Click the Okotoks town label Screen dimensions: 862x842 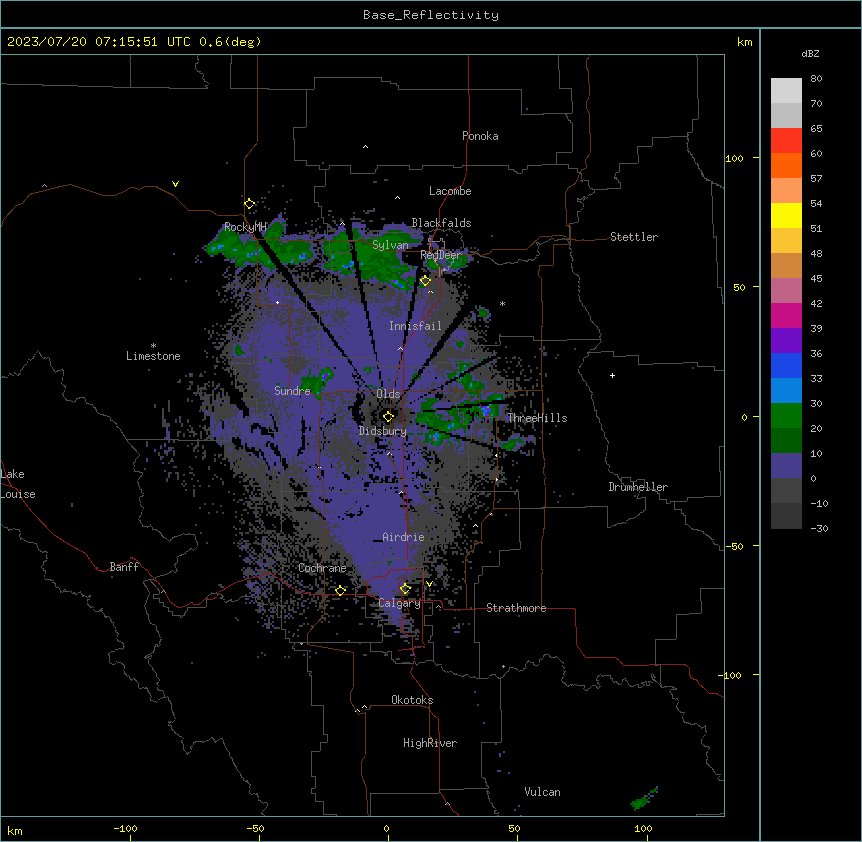click(412, 700)
